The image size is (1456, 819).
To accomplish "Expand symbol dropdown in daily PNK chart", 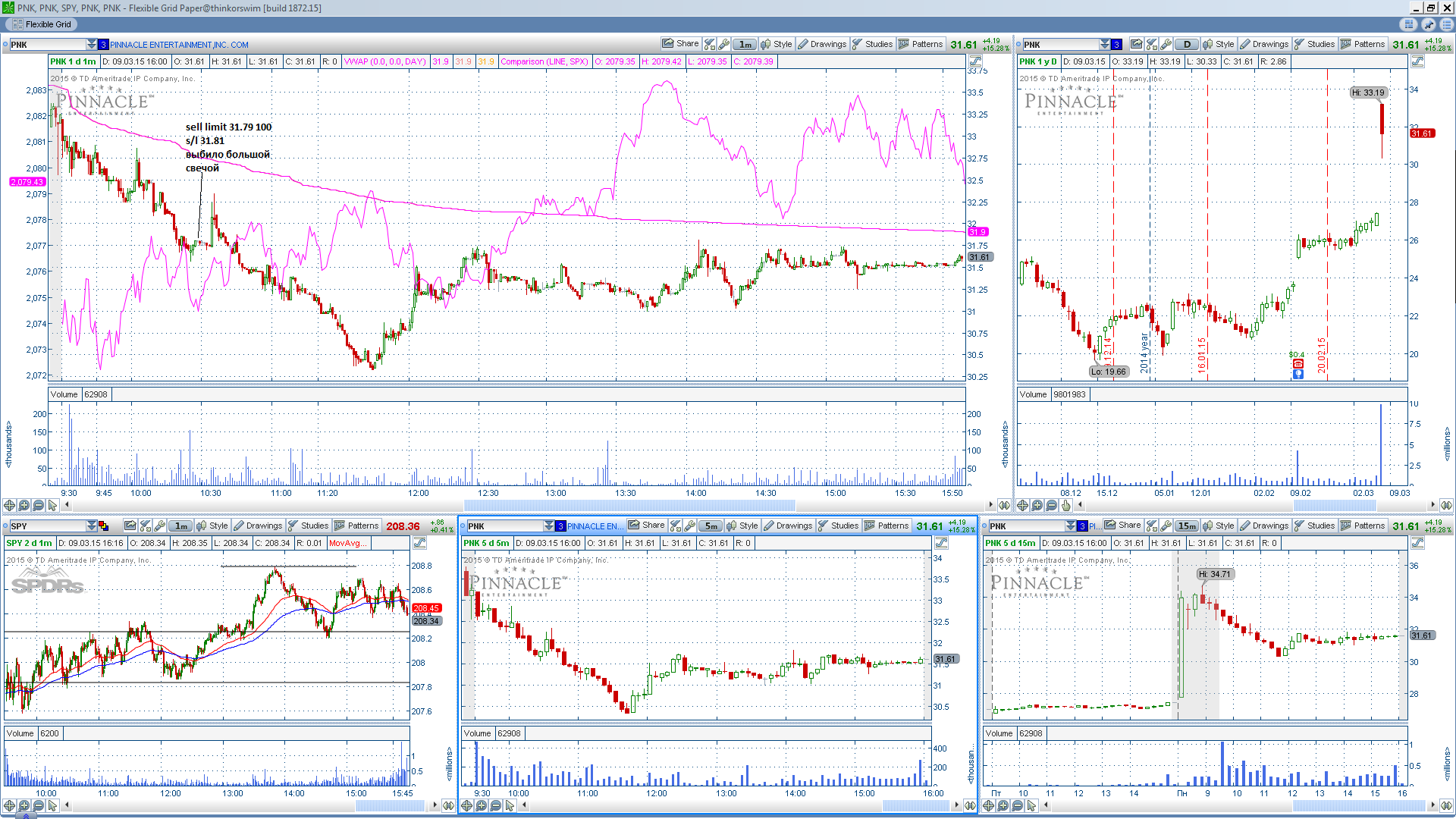I will [1105, 44].
